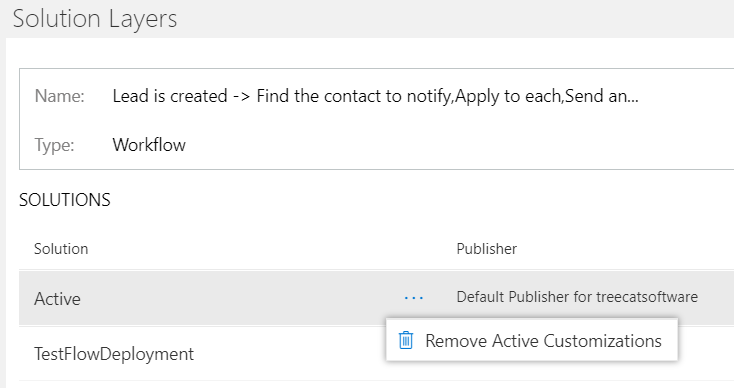
Task: Open the ellipsis menu on Active row
Action: pos(414,298)
